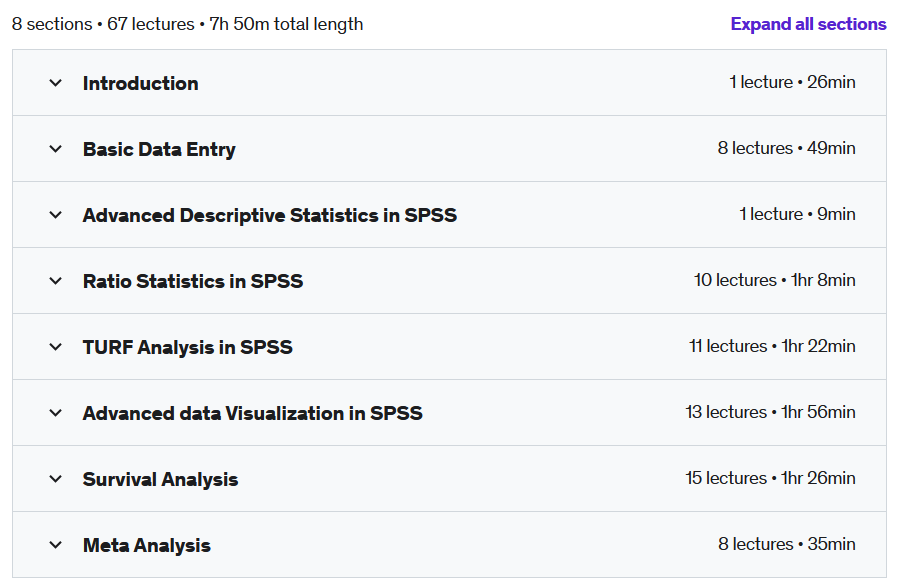Click the '13 lectures • 1hr 56min' text

pos(771,412)
